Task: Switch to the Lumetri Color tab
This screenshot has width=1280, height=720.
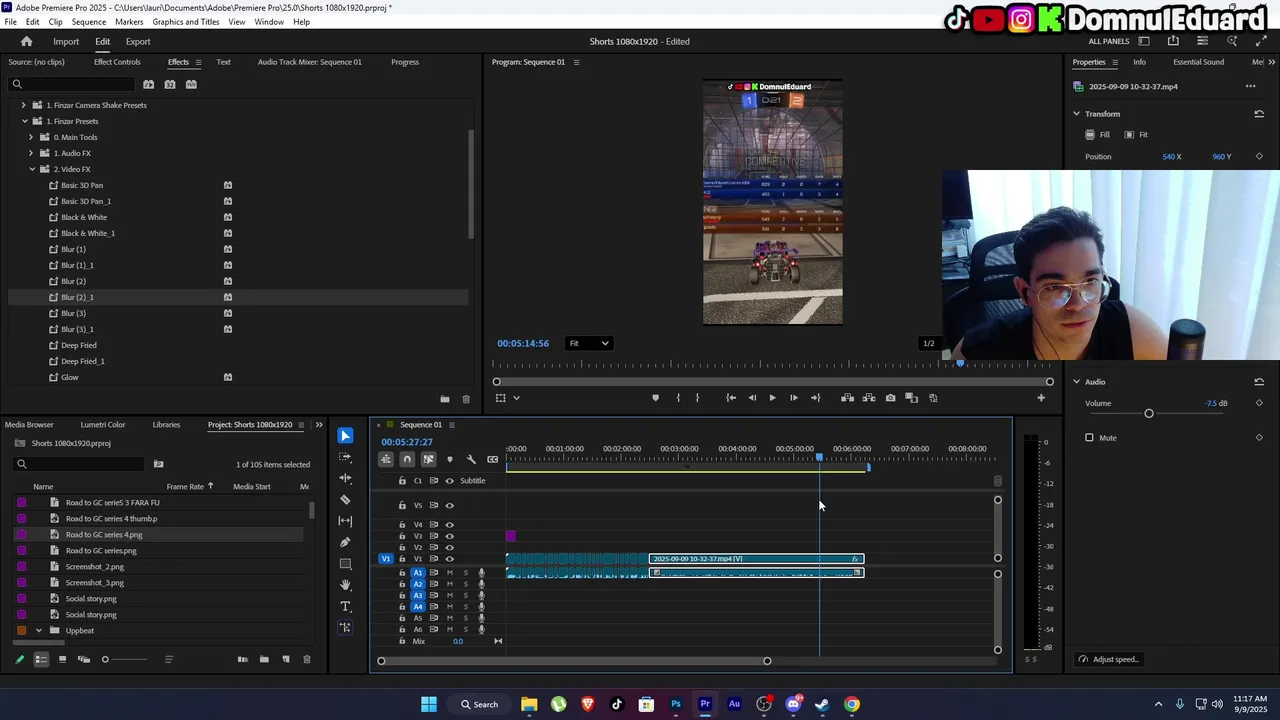Action: pos(103,425)
